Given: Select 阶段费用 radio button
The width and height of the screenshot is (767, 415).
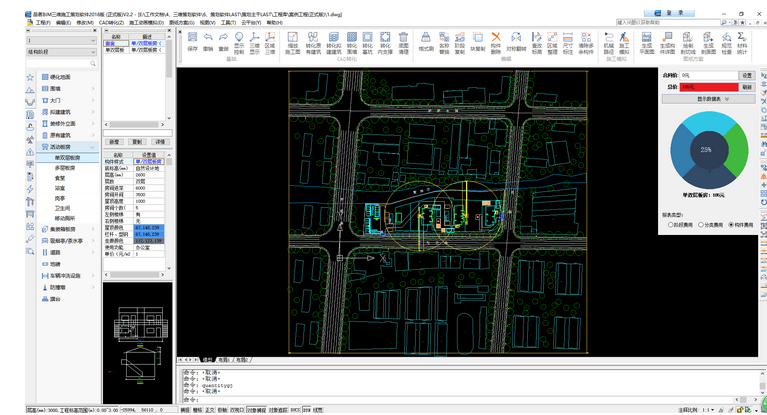Looking at the screenshot, I should pos(670,225).
